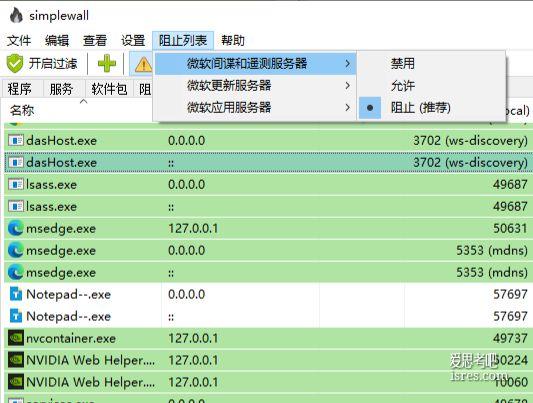Click the yellow warning triangle icon
Viewport: 533px width, 403px height.
click(x=143, y=64)
